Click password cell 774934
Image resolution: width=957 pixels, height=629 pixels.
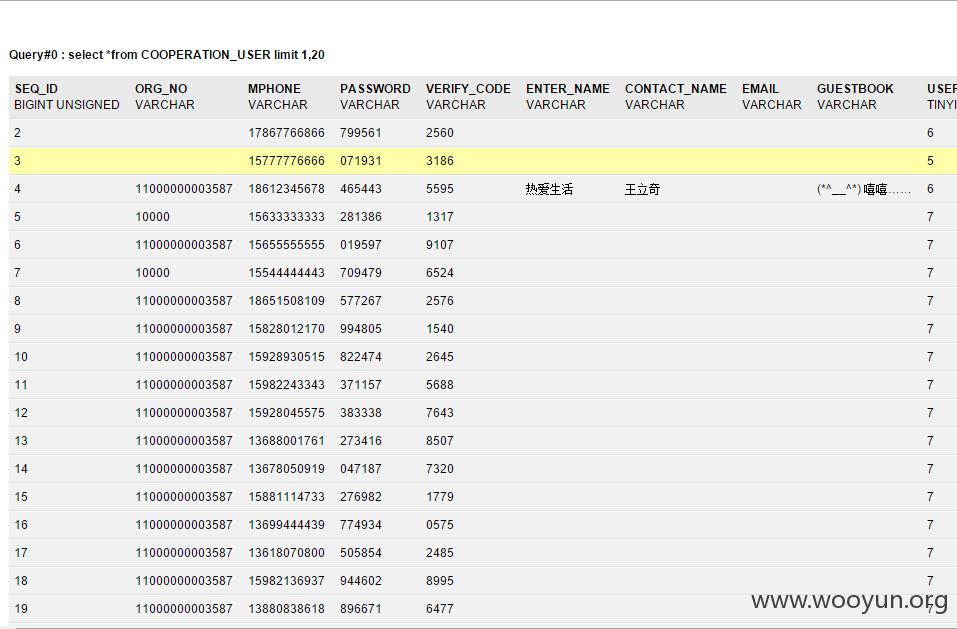(x=361, y=525)
